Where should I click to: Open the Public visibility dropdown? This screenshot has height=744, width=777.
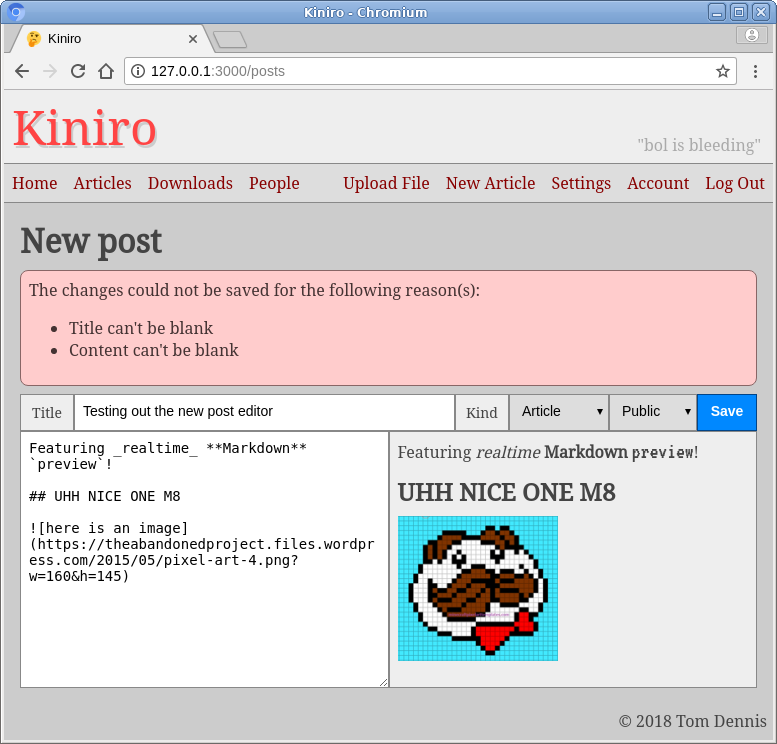click(653, 412)
